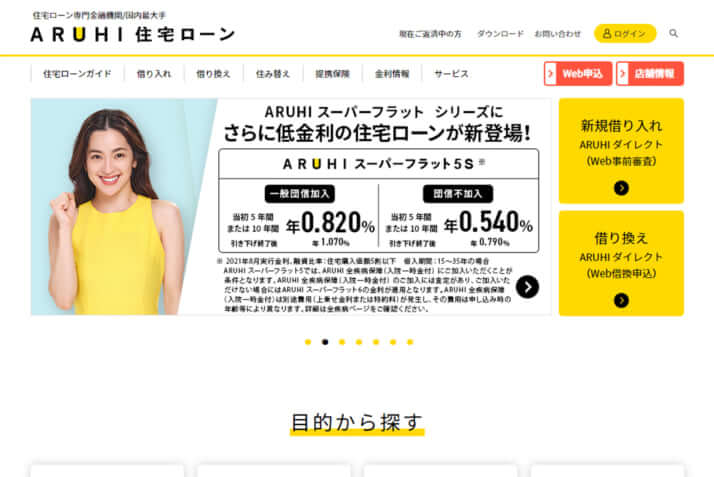This screenshot has width=714, height=477.
Task: Select the active black carousel dot
Action: [325, 342]
